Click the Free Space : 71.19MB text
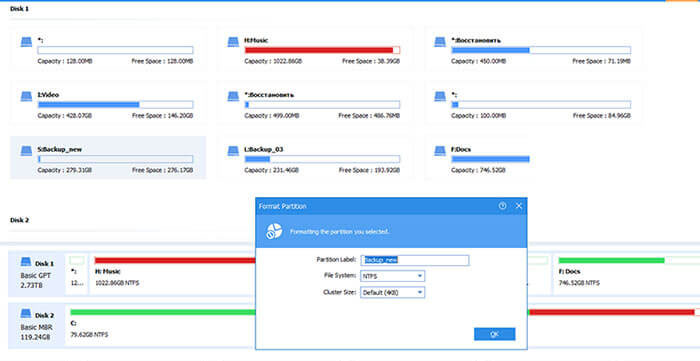 click(601, 61)
